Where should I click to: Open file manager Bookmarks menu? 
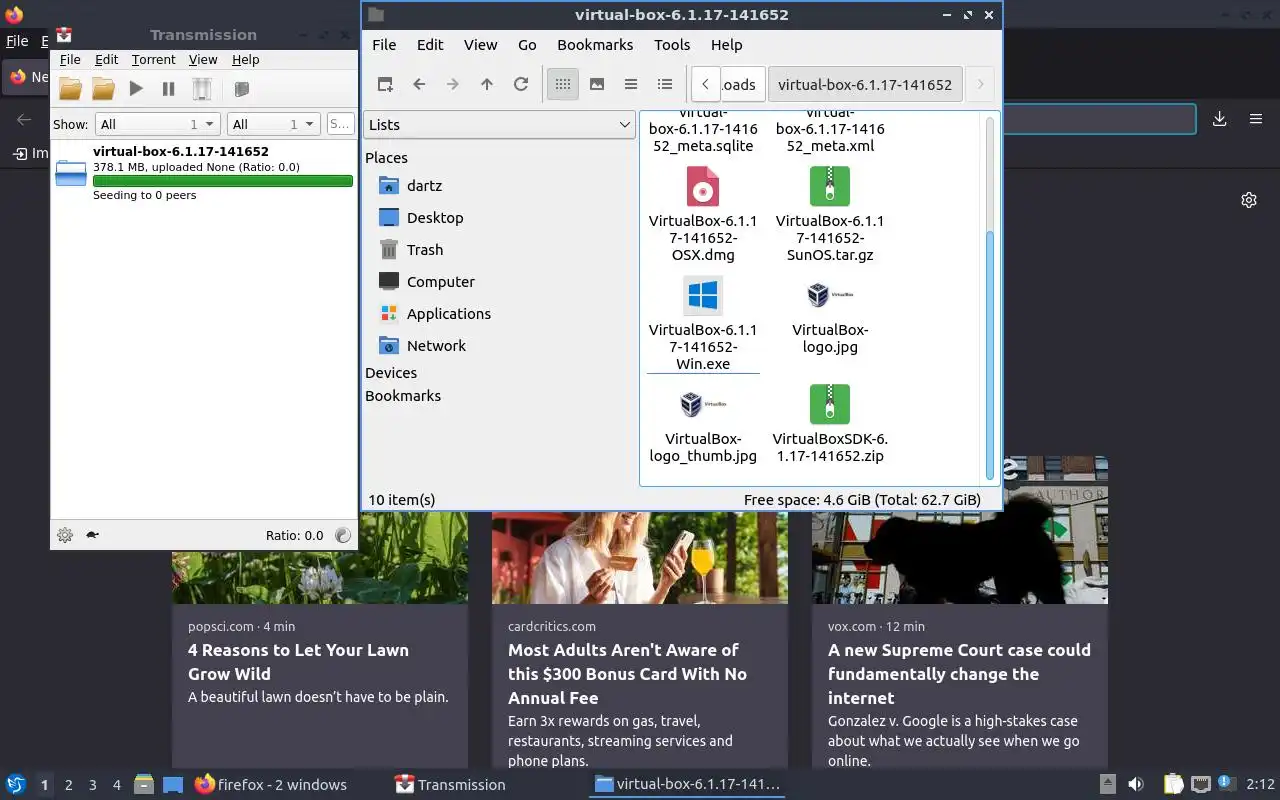pyautogui.click(x=595, y=45)
